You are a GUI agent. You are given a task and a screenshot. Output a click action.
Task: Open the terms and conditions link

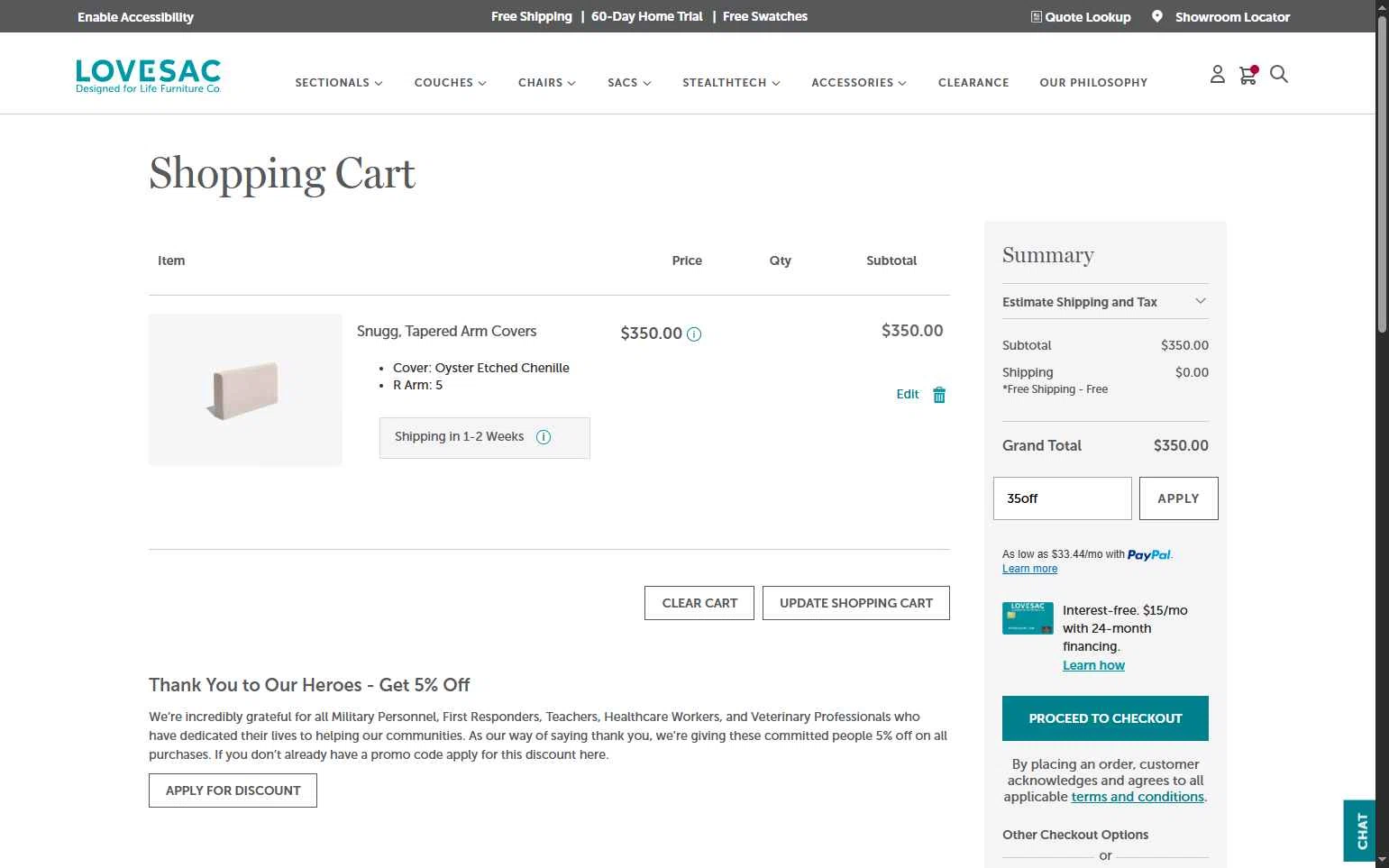click(x=1138, y=797)
